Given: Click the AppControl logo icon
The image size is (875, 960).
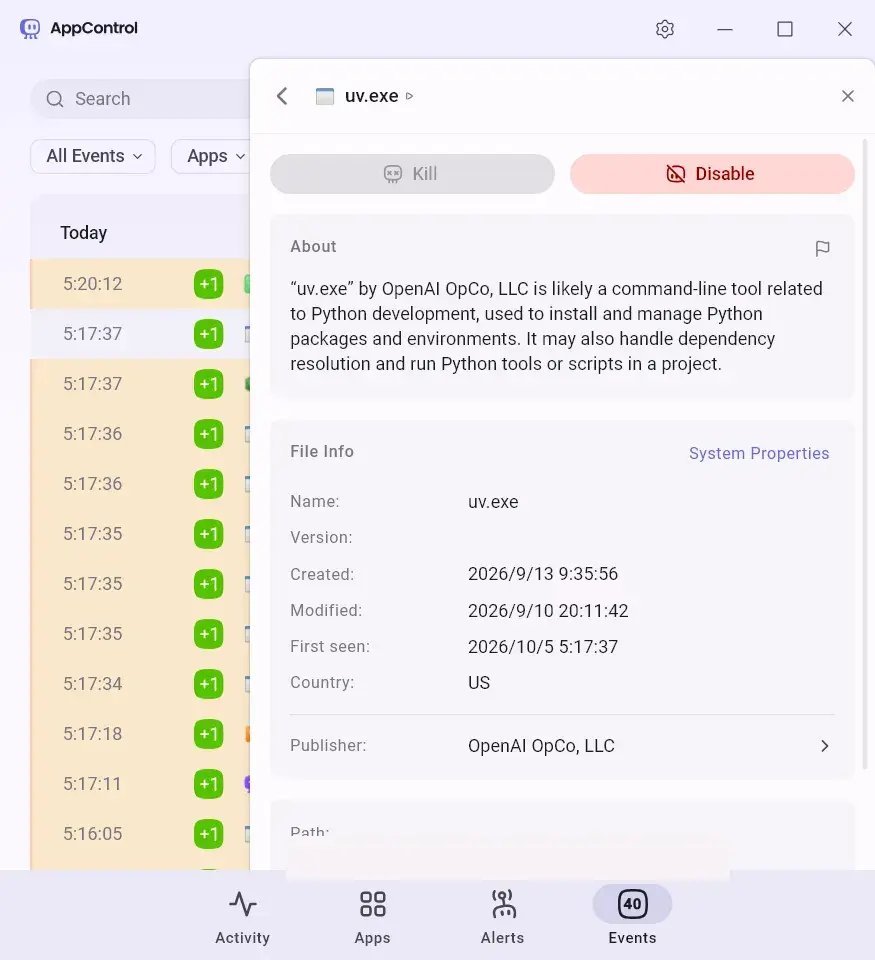Looking at the screenshot, I should 29,28.
